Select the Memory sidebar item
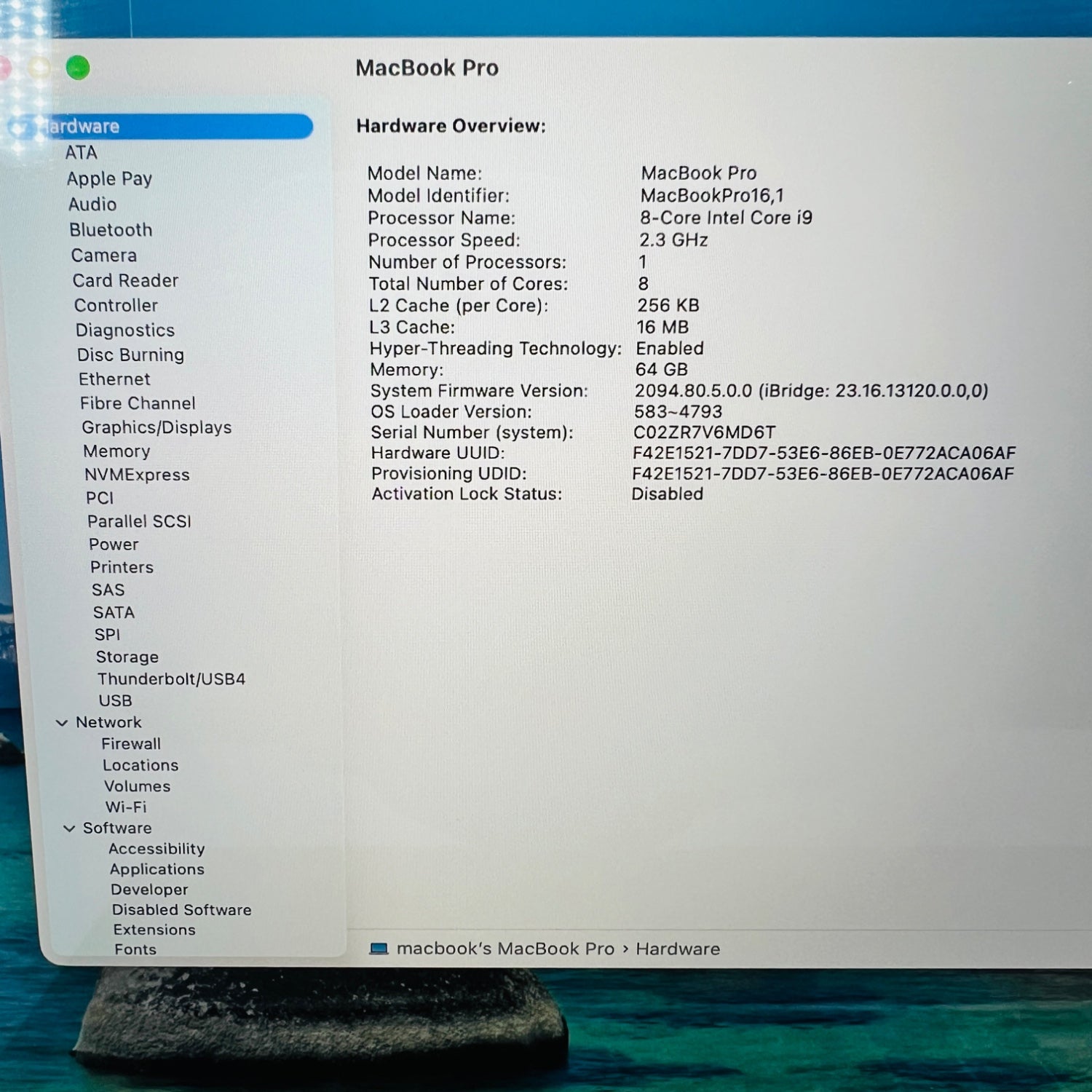The image size is (1092, 1092). point(116,451)
